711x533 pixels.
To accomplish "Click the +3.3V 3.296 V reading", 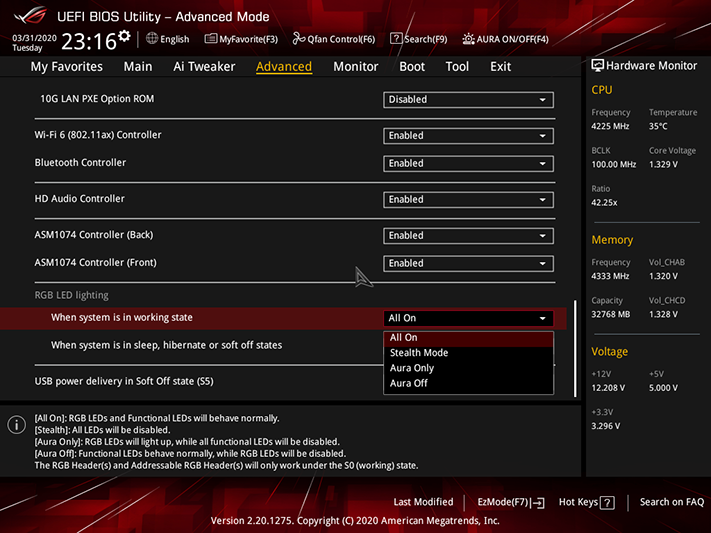I will tap(605, 426).
